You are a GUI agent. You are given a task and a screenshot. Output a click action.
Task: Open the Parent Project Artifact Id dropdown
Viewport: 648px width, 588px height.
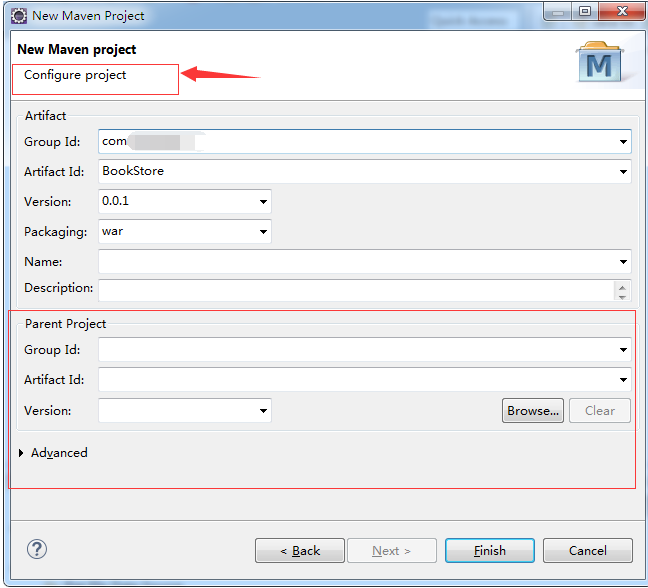[x=623, y=380]
